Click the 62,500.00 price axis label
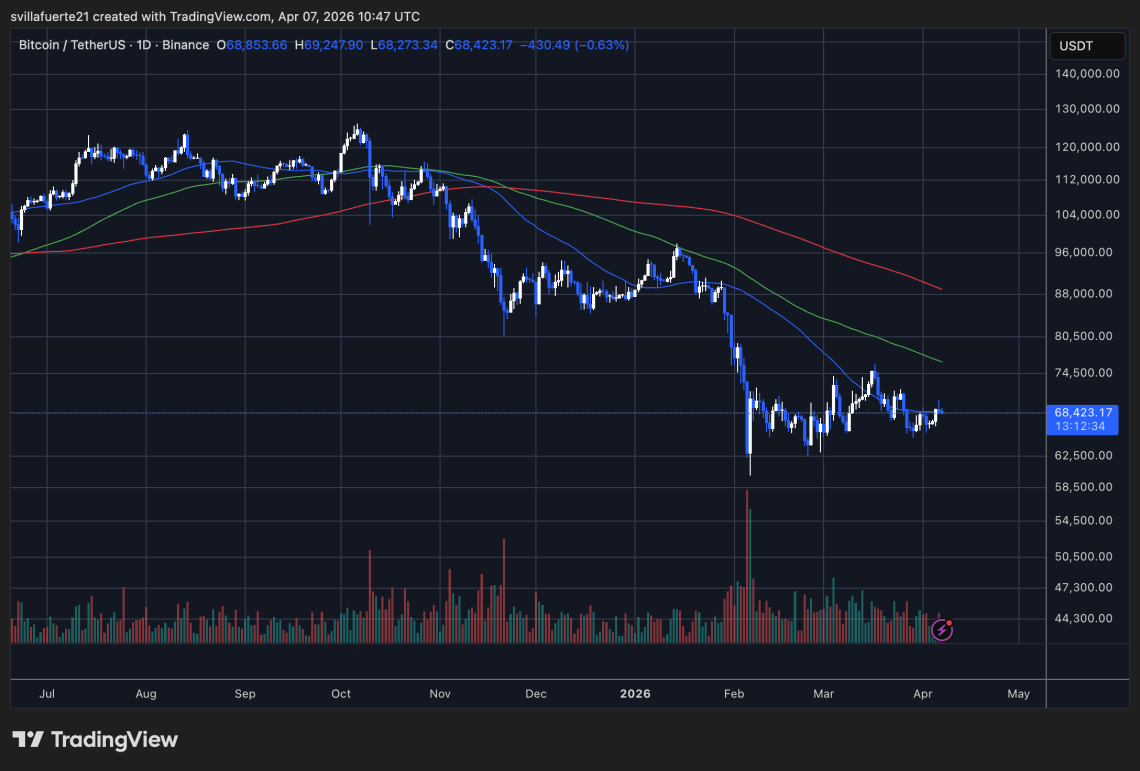Screen dimensions: 1140x771 pyautogui.click(x=1083, y=455)
